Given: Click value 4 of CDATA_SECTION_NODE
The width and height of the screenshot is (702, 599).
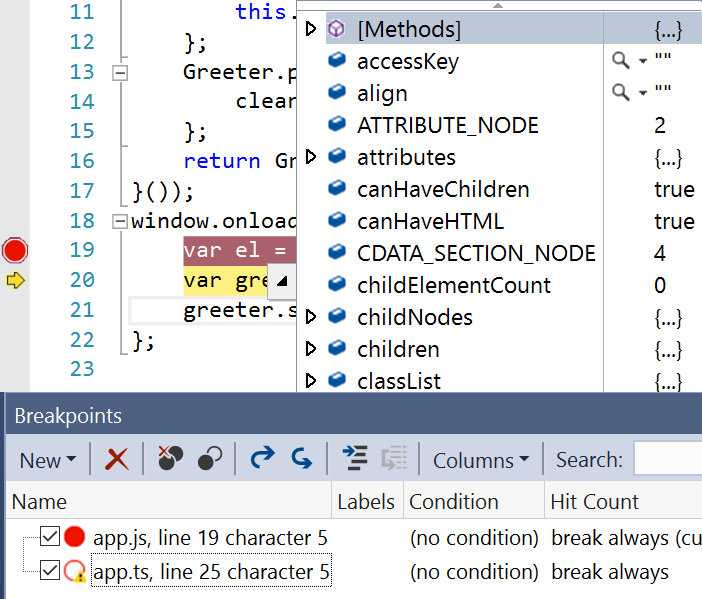Looking at the screenshot, I should [x=659, y=253].
